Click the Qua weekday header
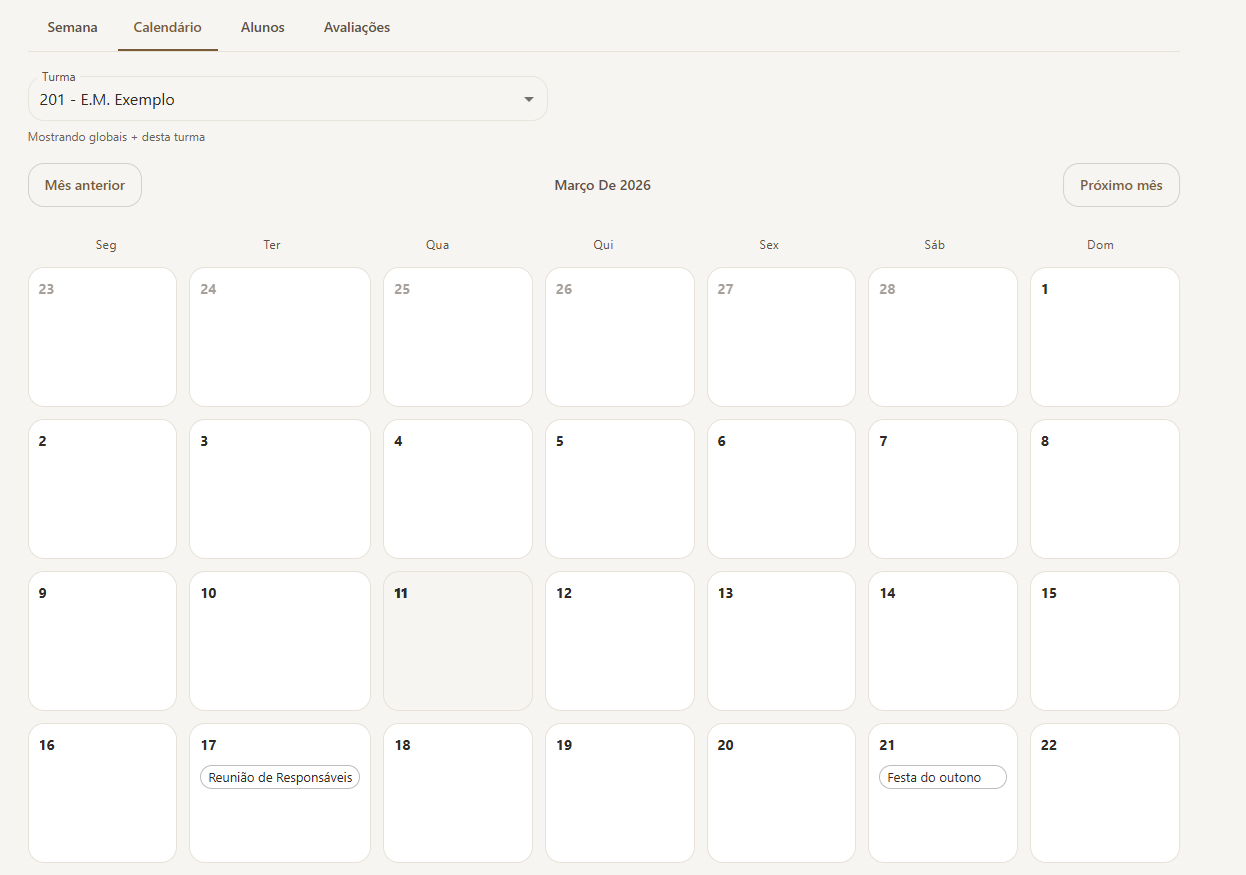 pos(437,244)
